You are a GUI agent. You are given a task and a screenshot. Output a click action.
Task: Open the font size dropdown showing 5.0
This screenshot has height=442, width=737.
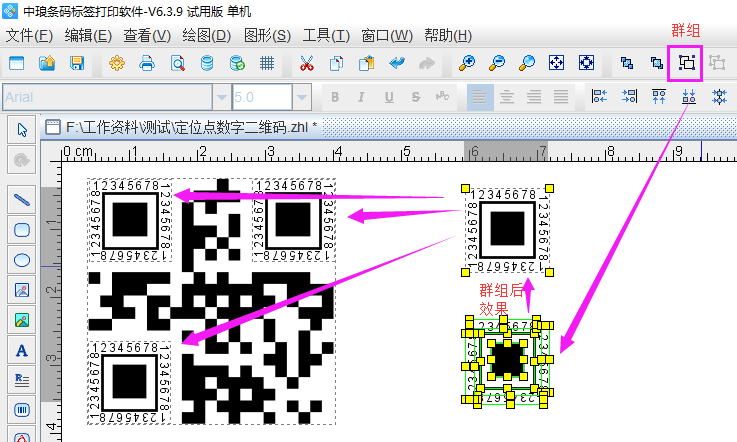point(301,97)
